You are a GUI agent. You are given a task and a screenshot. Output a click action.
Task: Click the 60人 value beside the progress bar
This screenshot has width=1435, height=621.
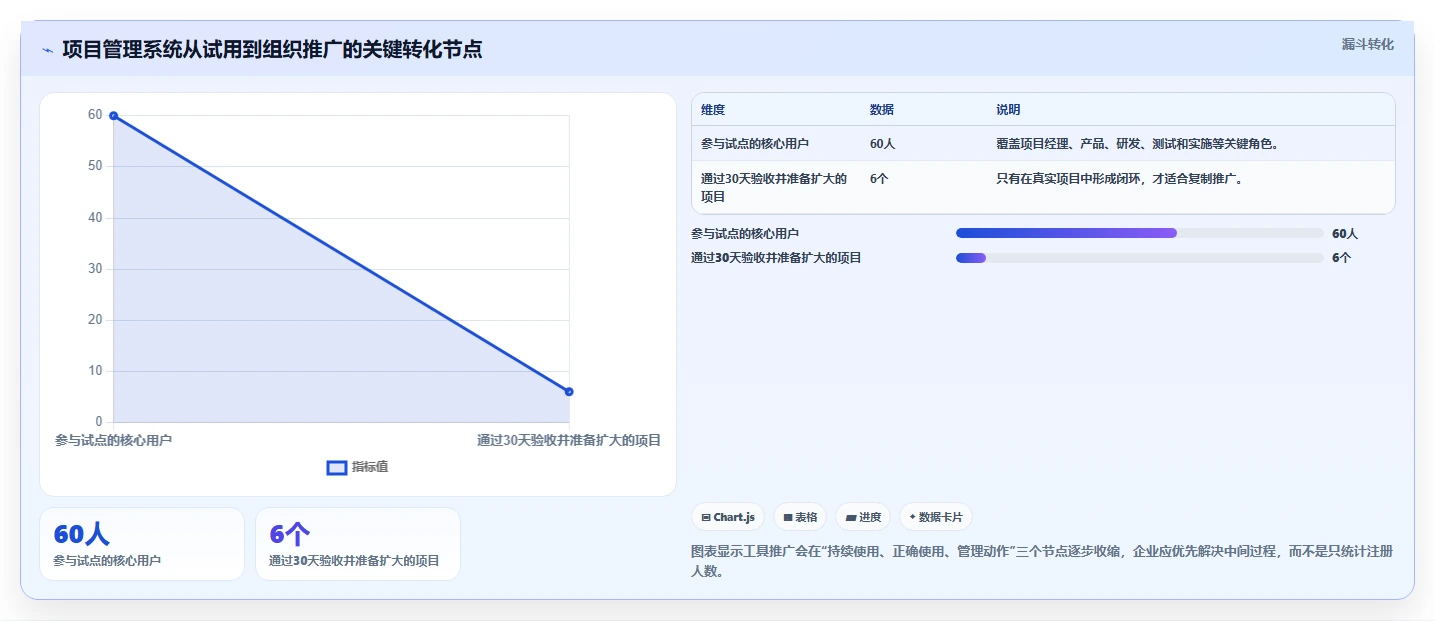point(1345,234)
